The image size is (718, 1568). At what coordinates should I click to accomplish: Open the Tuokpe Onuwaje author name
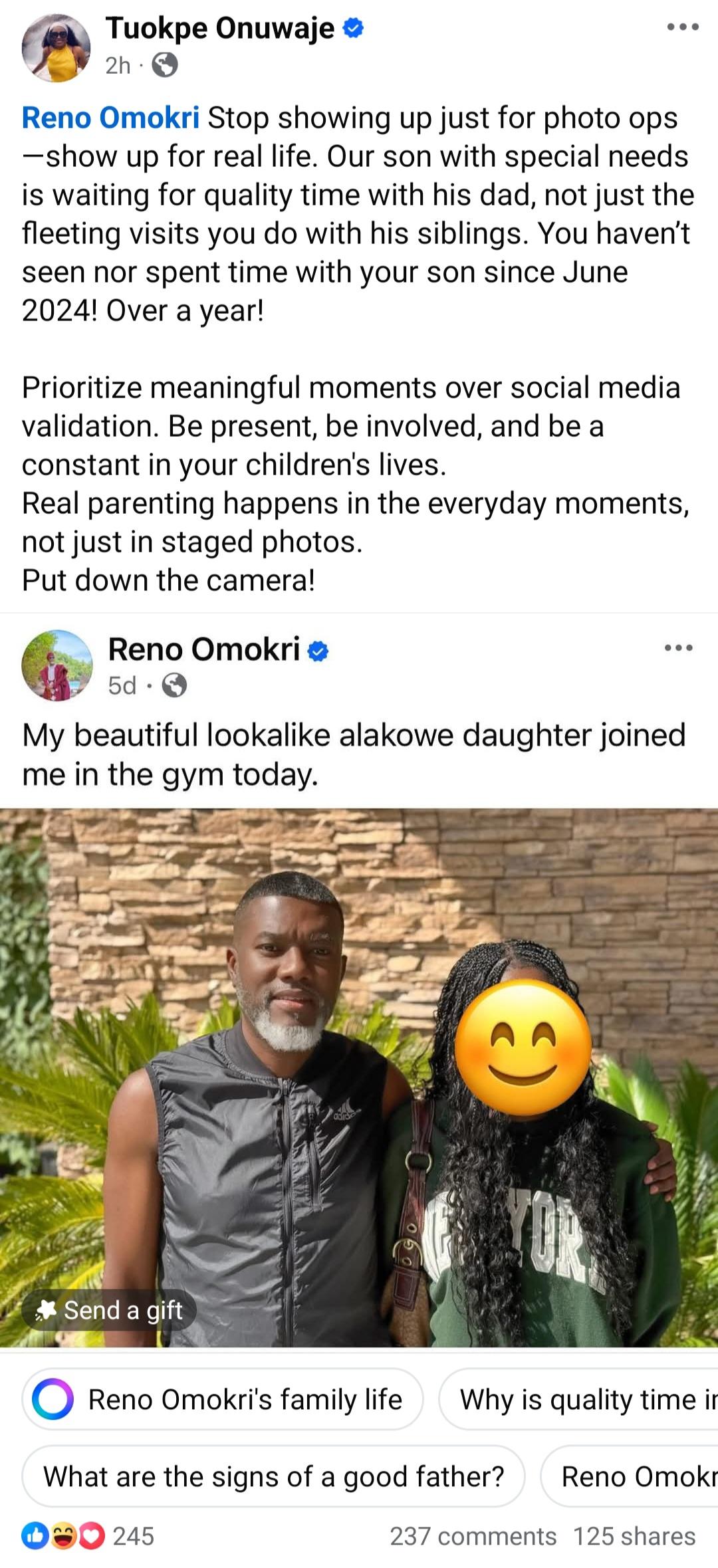click(x=220, y=28)
